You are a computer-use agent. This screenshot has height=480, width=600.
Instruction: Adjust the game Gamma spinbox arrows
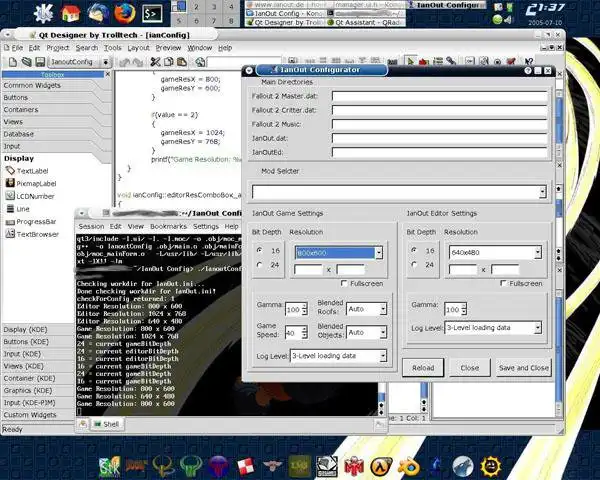305,309
